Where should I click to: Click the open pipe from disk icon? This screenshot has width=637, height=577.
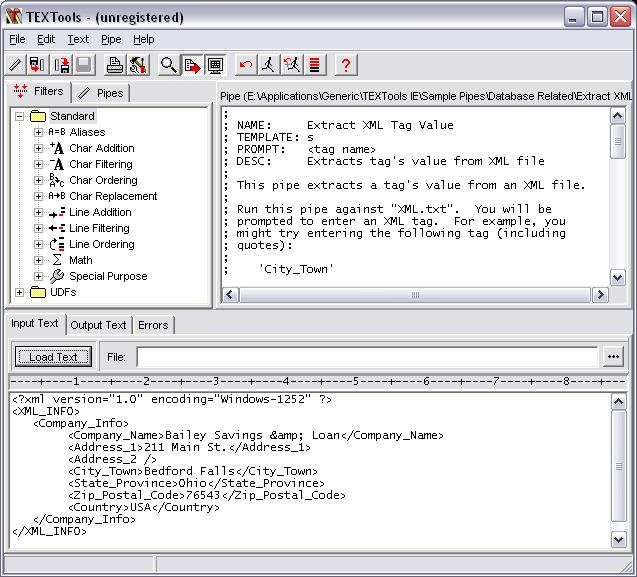tap(37, 65)
